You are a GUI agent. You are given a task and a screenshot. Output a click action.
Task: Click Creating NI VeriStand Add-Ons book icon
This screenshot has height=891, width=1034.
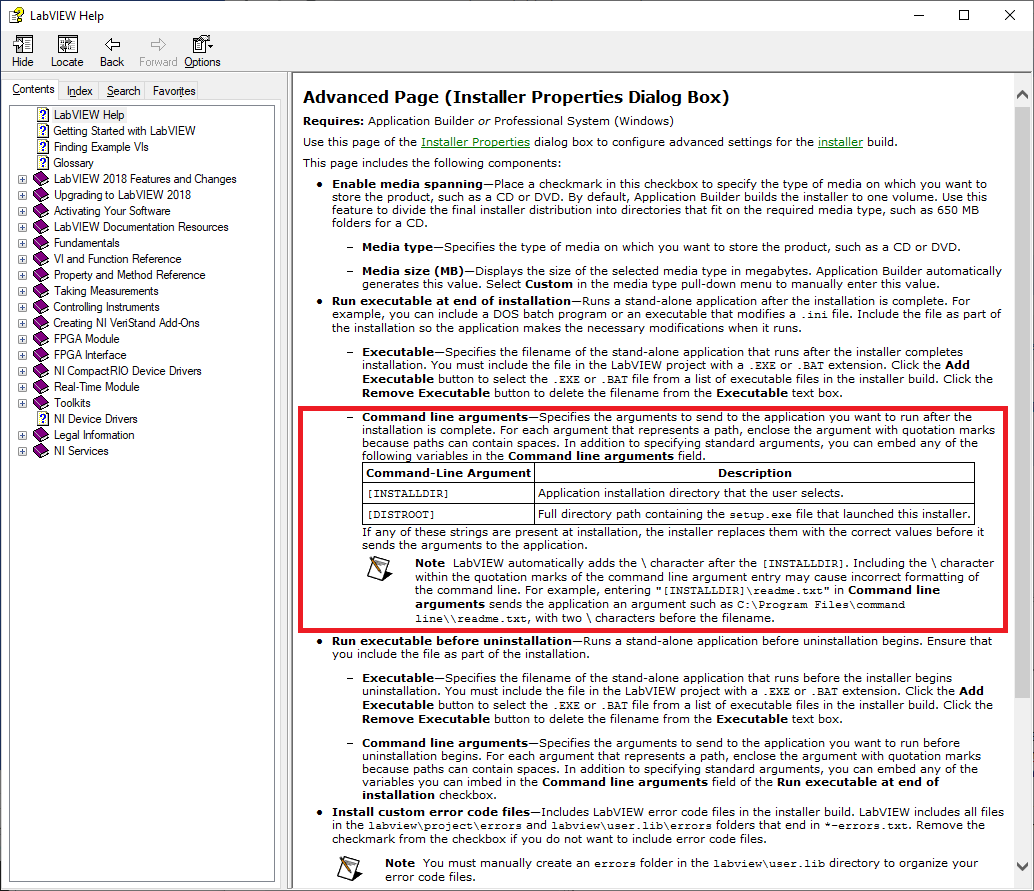[x=41, y=323]
